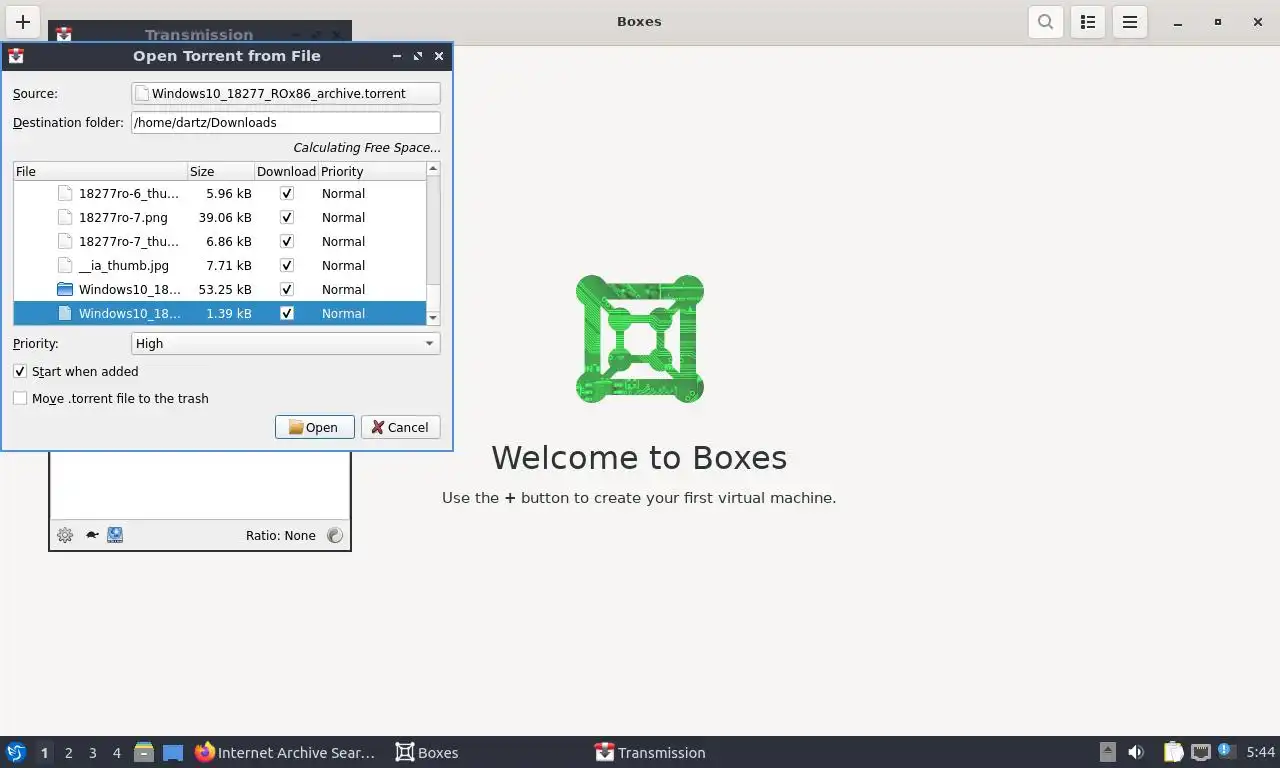Click the folder icon of the 53.25 kB row

pyautogui.click(x=65, y=289)
